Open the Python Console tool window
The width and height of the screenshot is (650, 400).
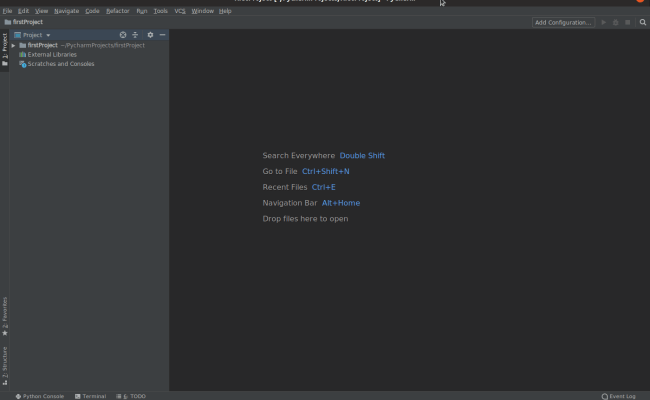(40, 396)
